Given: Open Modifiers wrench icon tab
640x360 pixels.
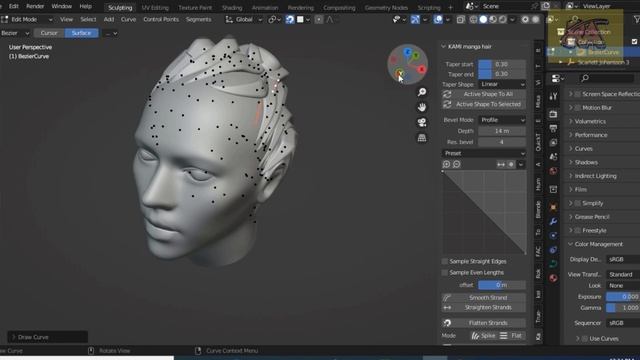Looking at the screenshot, I should [553, 222].
